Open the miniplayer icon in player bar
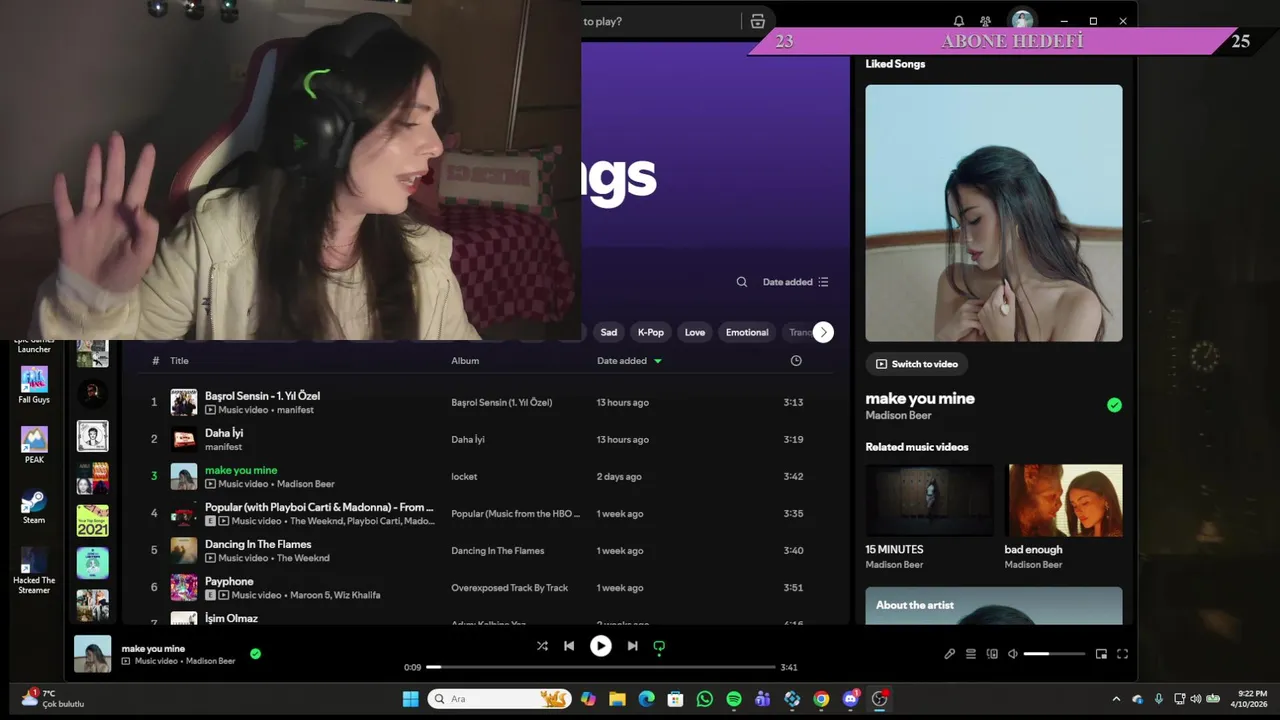1280x720 pixels. 1101,654
